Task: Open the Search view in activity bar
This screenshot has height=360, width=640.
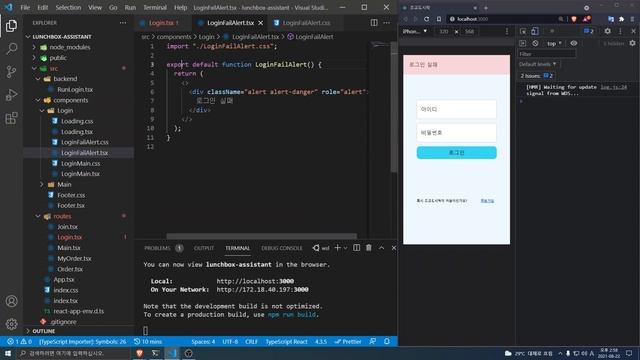Action: click(11, 49)
